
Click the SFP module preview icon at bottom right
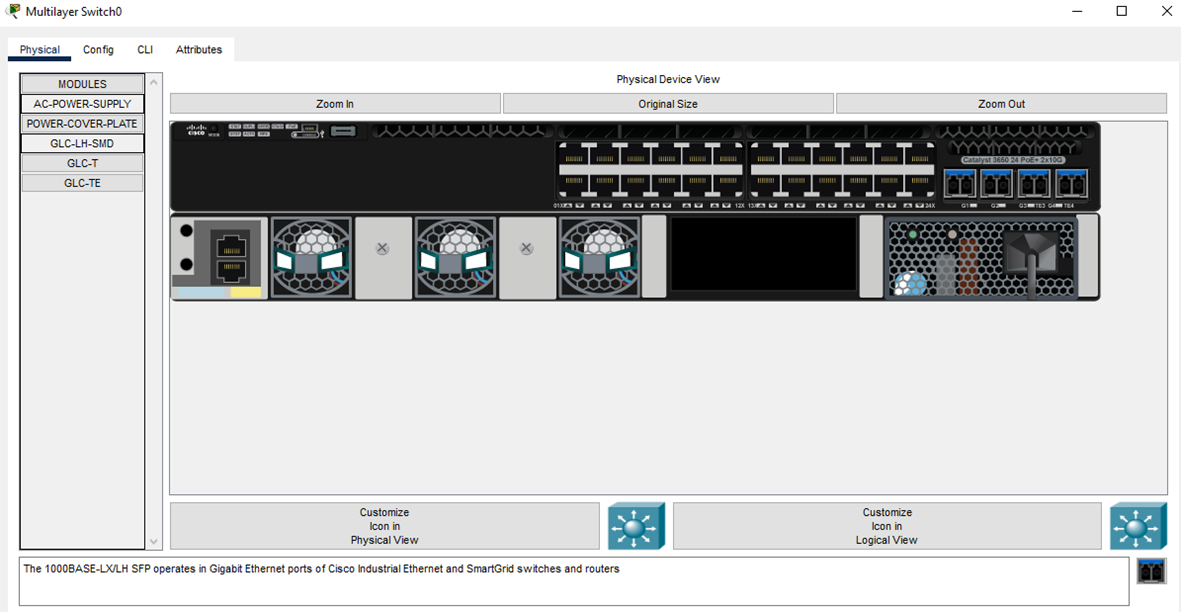tap(1151, 571)
